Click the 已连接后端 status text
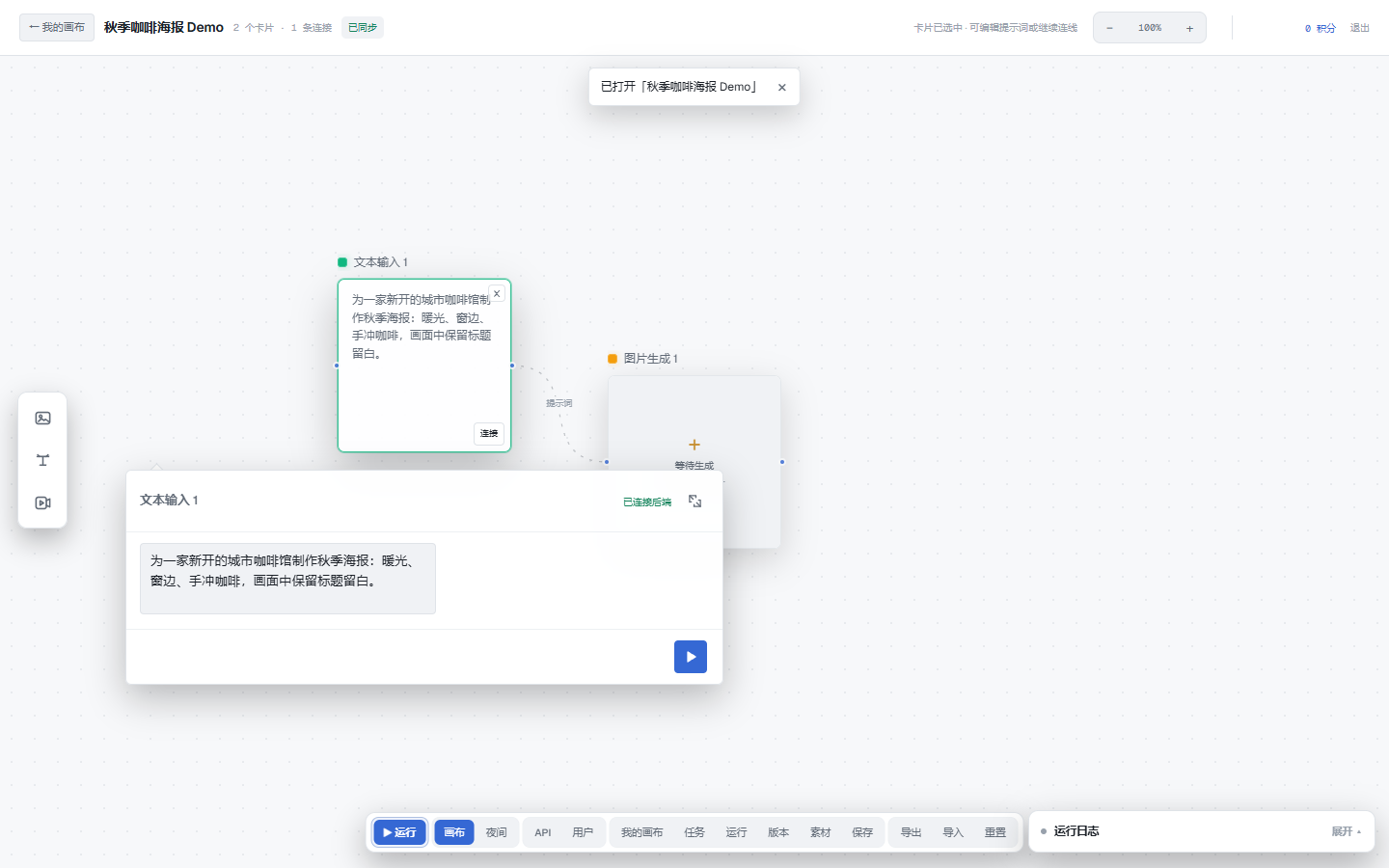1389x868 pixels. (x=647, y=502)
